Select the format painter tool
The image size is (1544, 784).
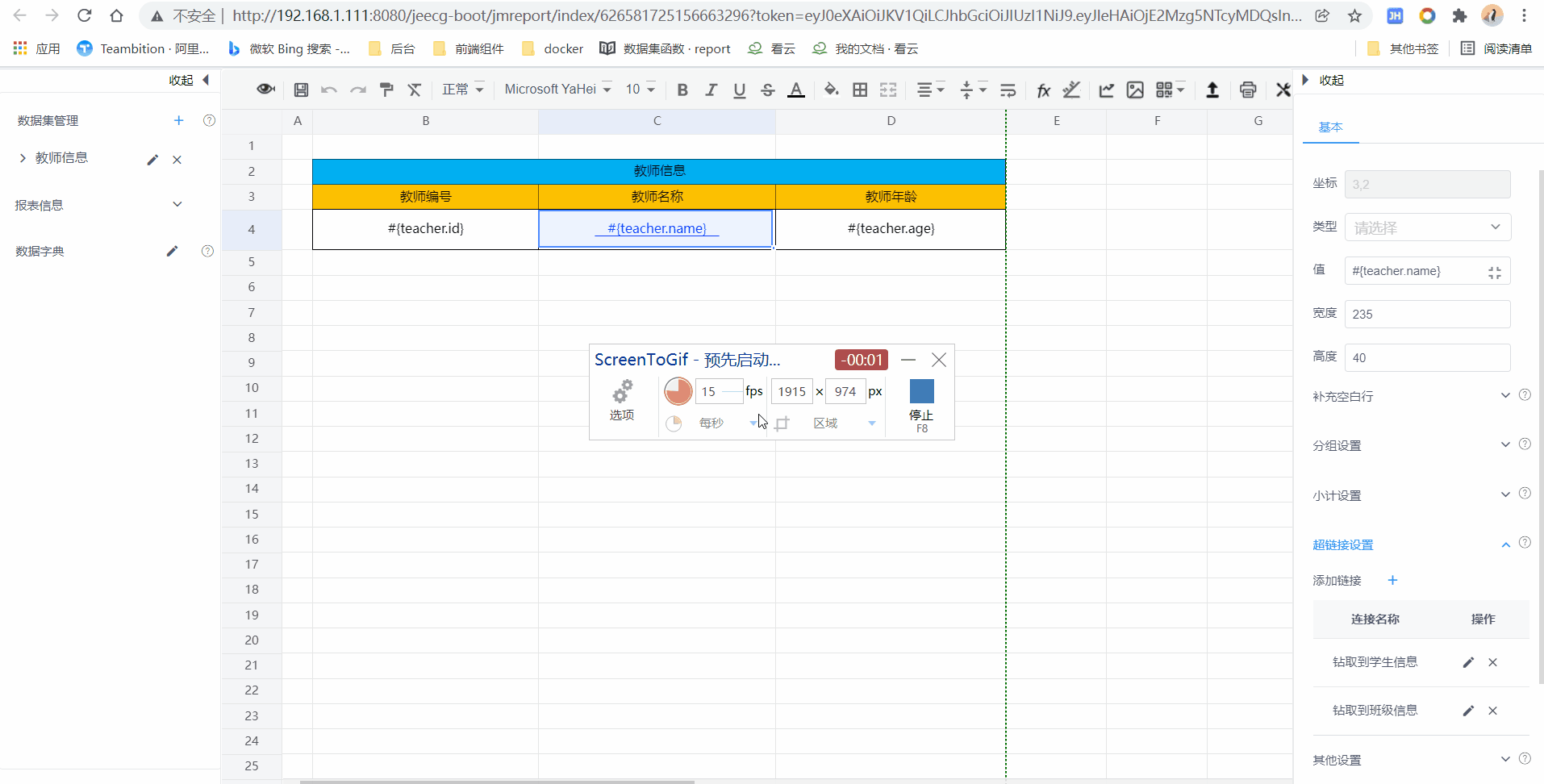pyautogui.click(x=386, y=90)
